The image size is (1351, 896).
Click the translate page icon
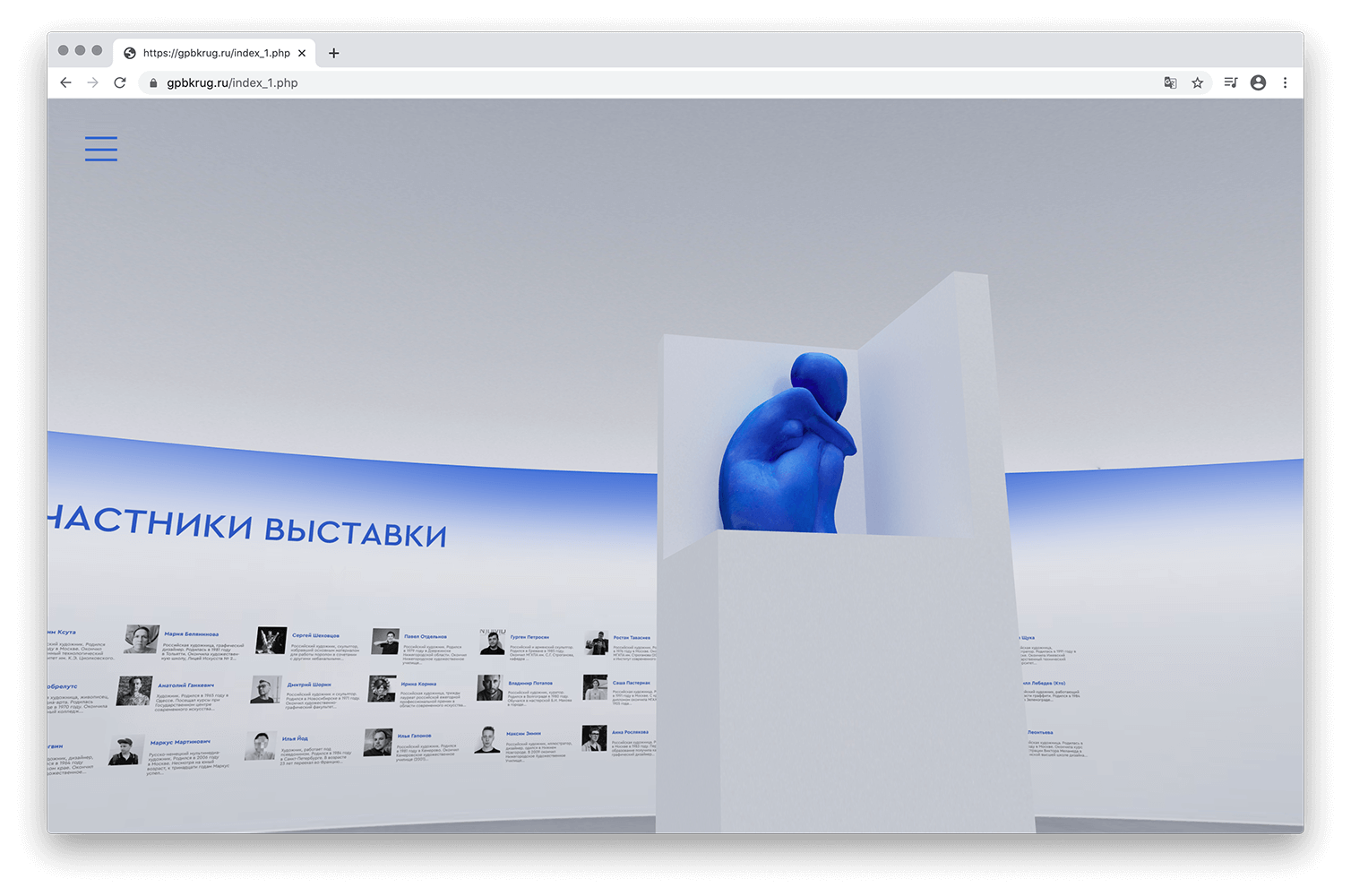click(x=1170, y=82)
